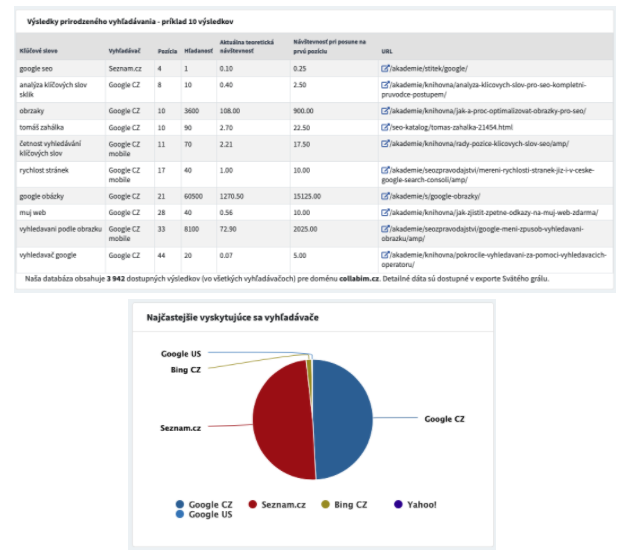Toggle Google CZ legend dot in chart legend
Viewport: 628px width, 560px height.
click(x=180, y=504)
